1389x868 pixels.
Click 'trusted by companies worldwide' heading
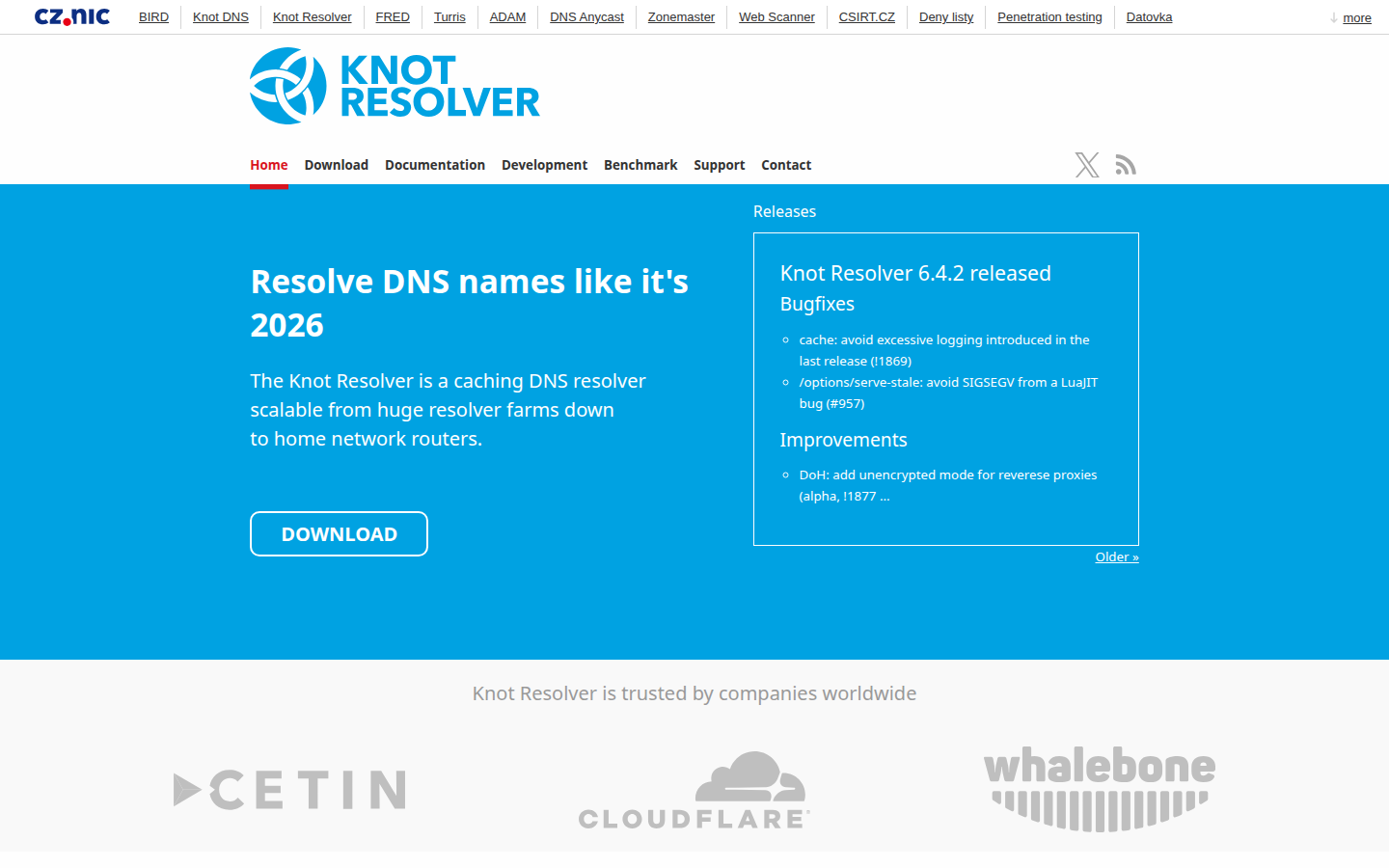(694, 693)
